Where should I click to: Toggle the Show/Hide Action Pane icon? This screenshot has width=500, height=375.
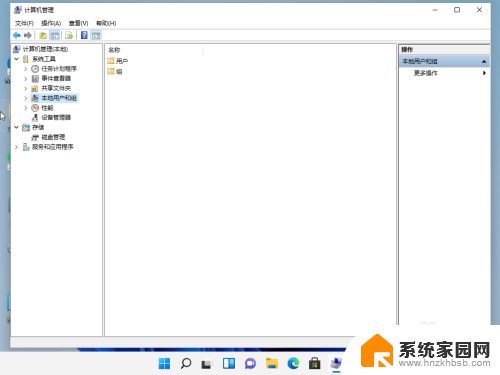pos(96,35)
